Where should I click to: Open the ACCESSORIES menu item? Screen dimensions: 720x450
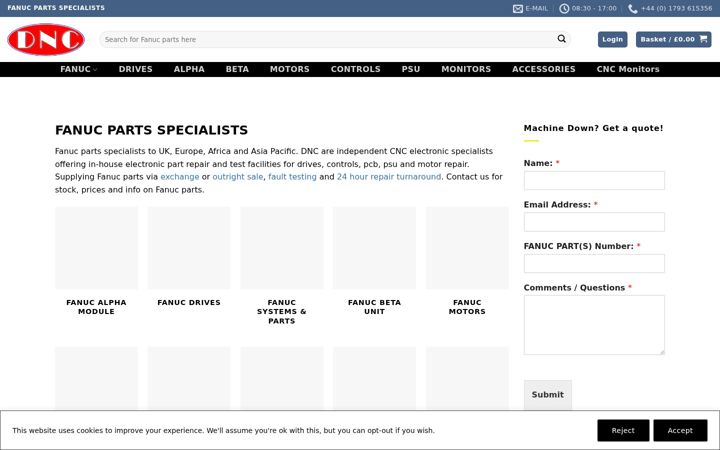point(544,69)
